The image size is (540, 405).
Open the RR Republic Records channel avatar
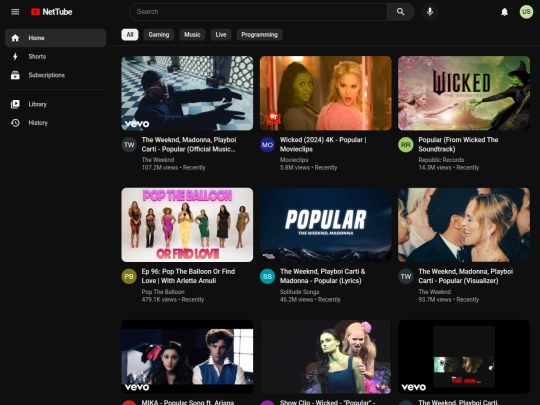(406, 145)
